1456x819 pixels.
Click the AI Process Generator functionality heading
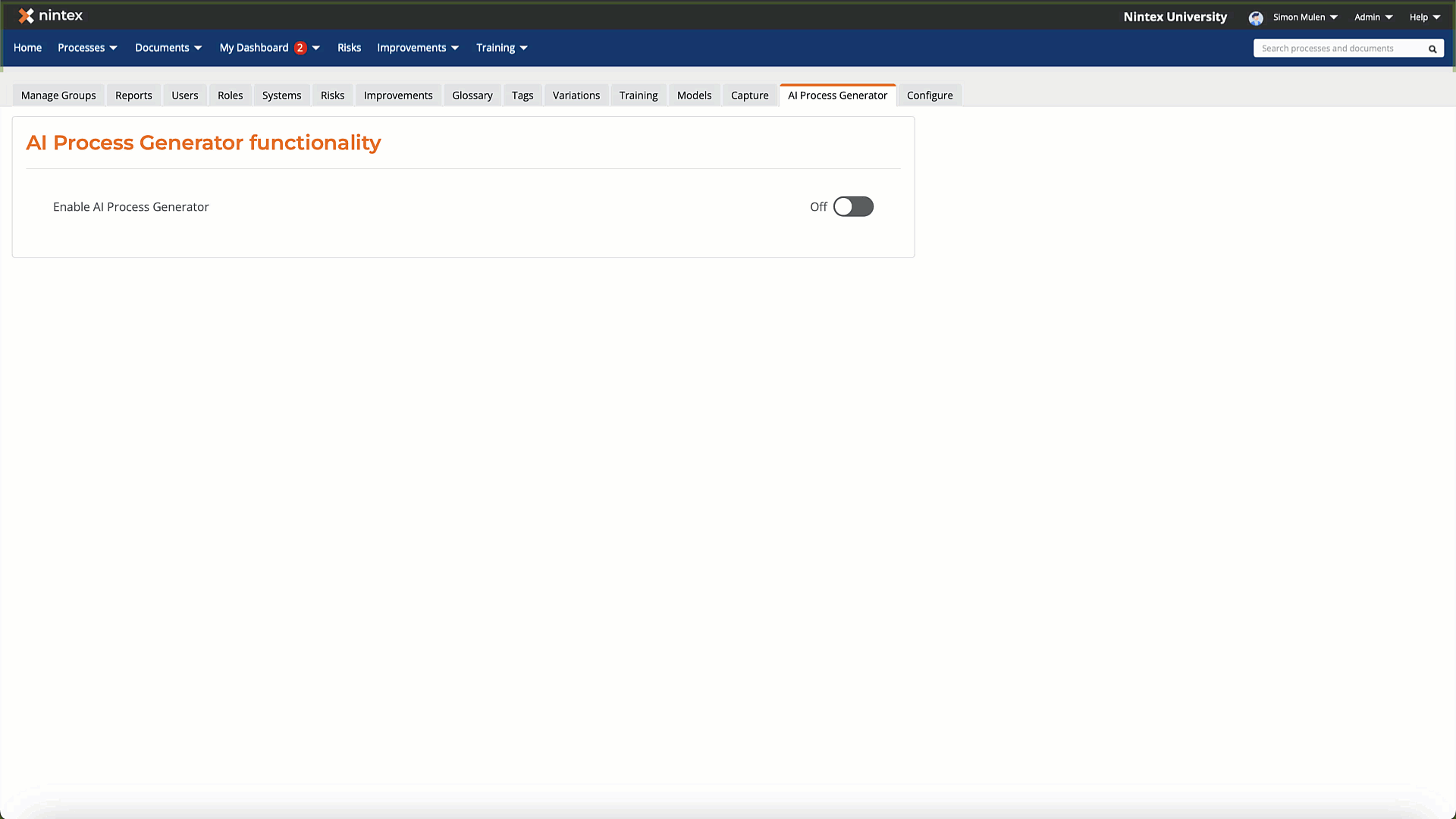203,143
